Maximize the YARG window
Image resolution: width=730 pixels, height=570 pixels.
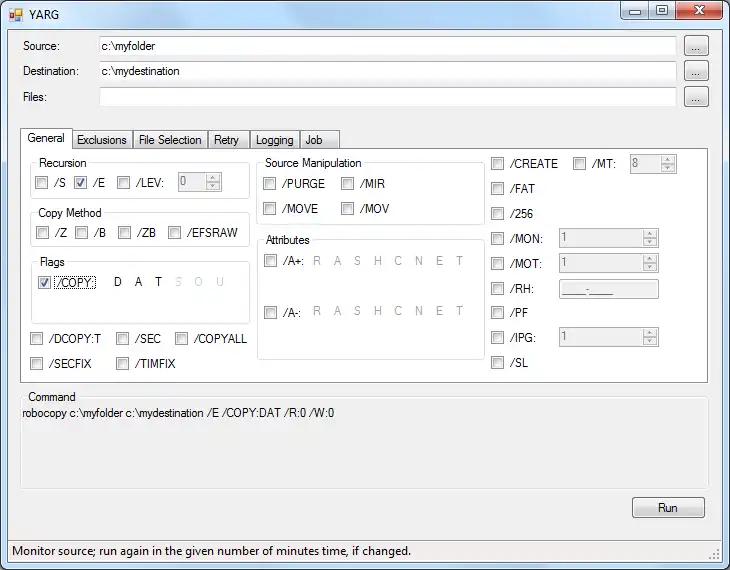[x=662, y=10]
